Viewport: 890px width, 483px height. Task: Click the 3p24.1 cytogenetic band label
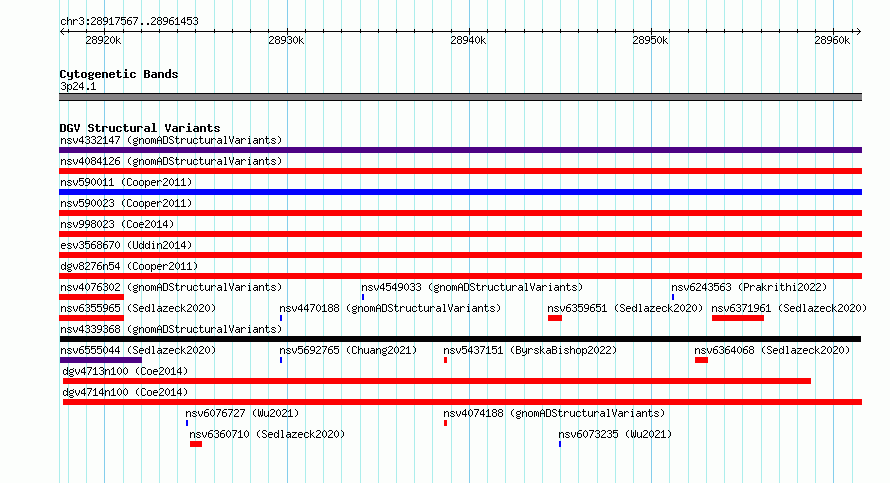(78, 86)
